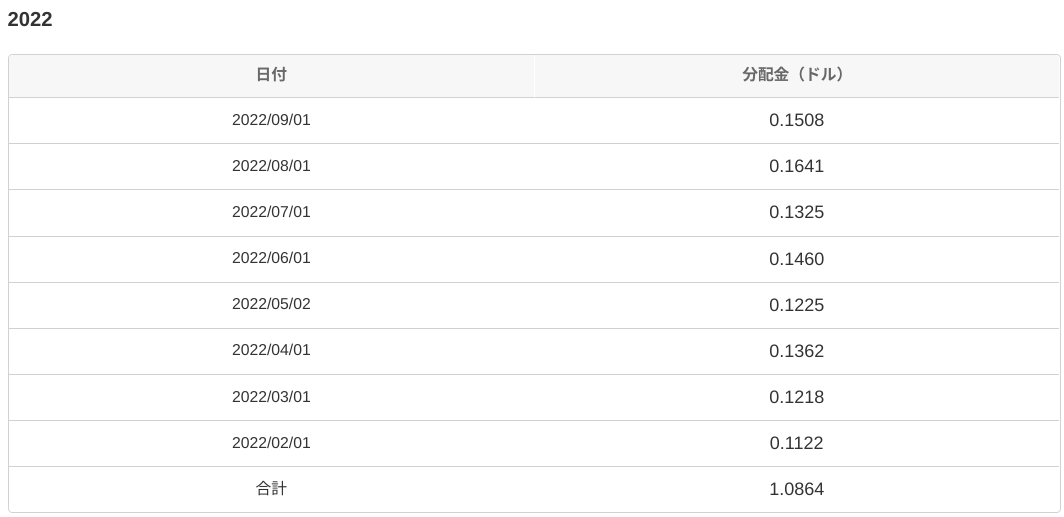1064x517 pixels.
Task: Click the 2022/04/01 date cell
Action: point(271,350)
